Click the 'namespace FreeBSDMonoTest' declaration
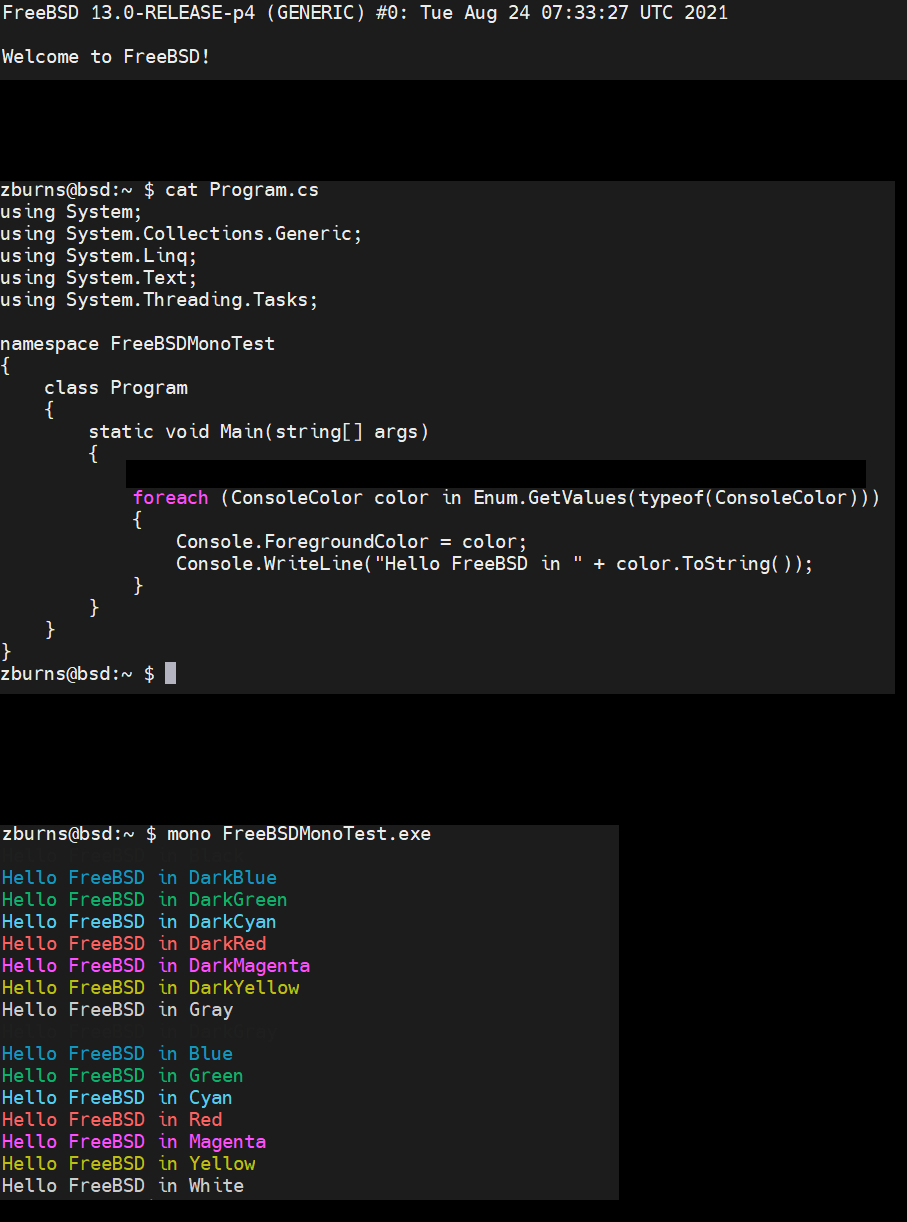This screenshot has height=1222, width=907. coord(137,344)
